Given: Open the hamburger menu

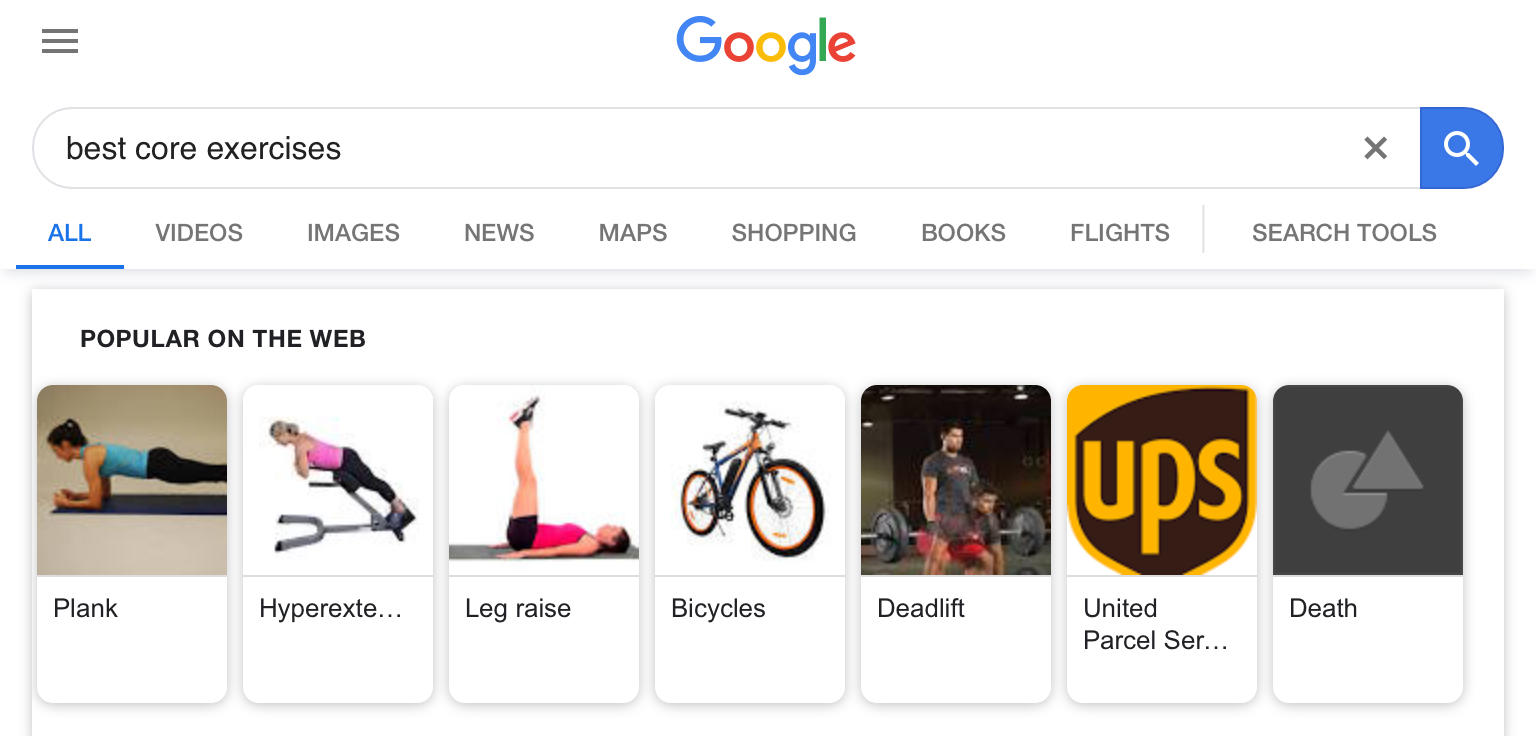Looking at the screenshot, I should point(60,41).
